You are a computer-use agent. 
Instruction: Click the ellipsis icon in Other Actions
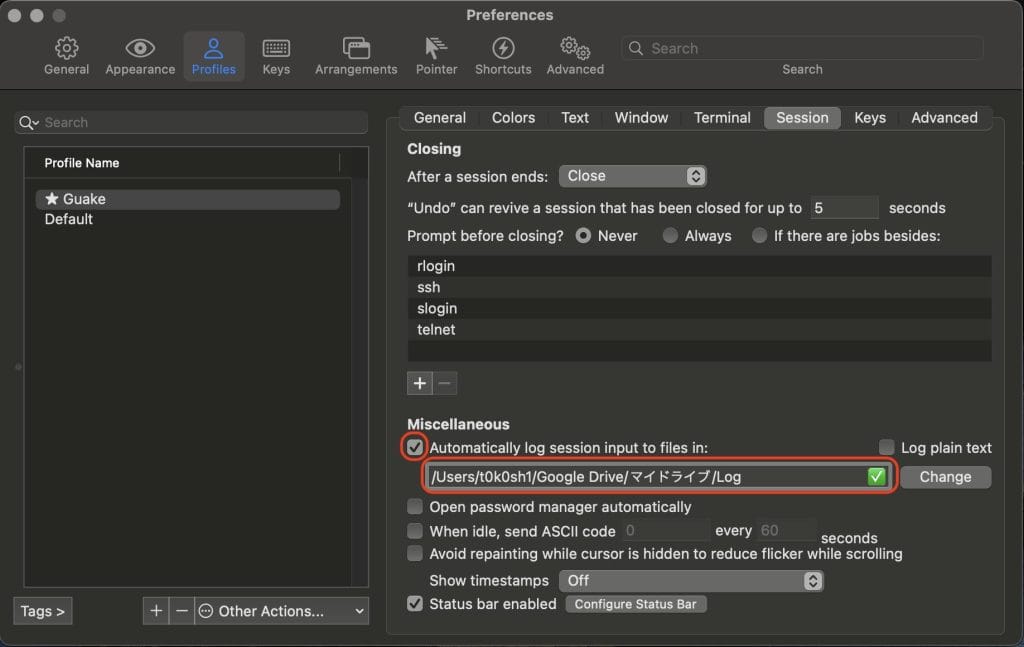pyautogui.click(x=206, y=611)
